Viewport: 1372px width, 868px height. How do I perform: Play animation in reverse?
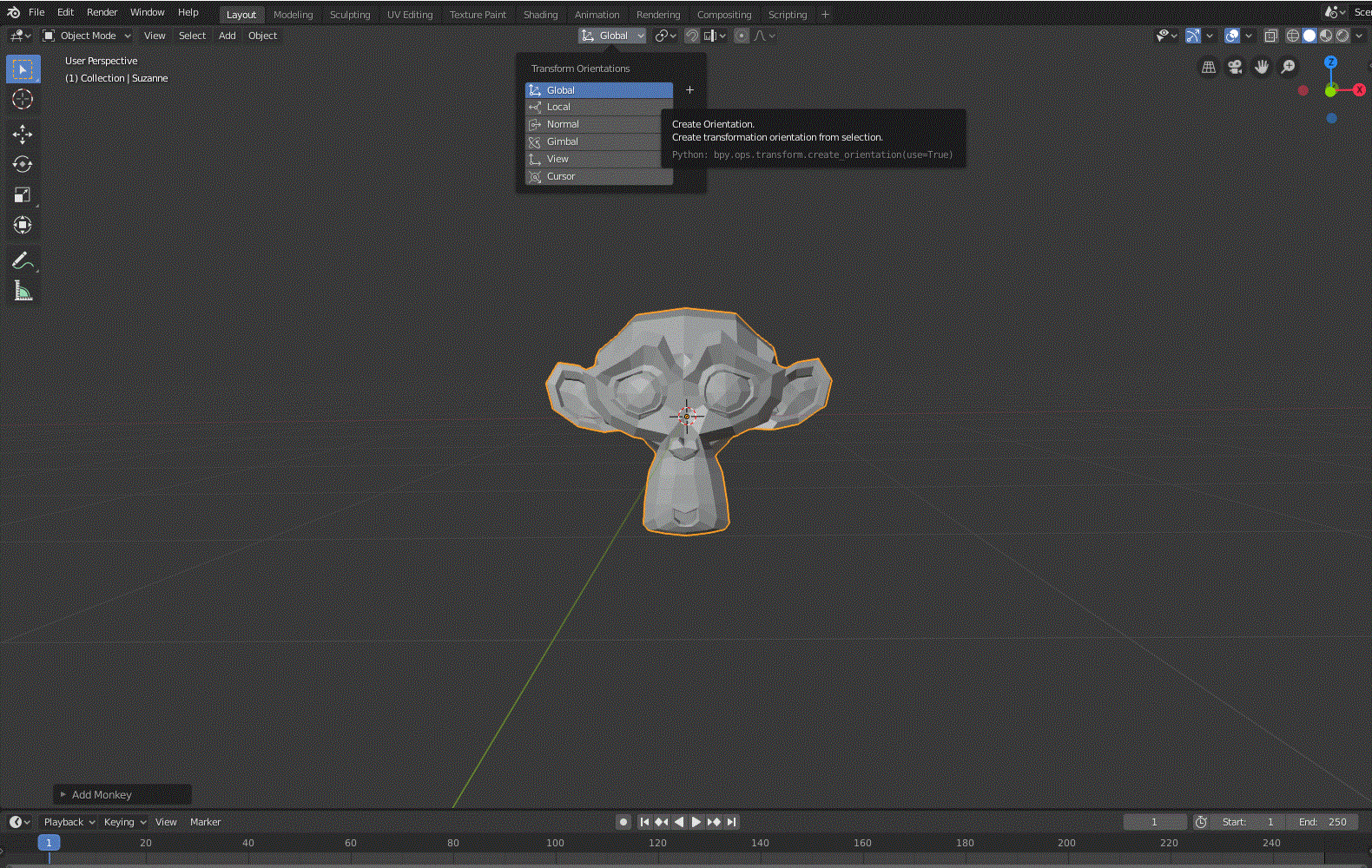click(679, 822)
